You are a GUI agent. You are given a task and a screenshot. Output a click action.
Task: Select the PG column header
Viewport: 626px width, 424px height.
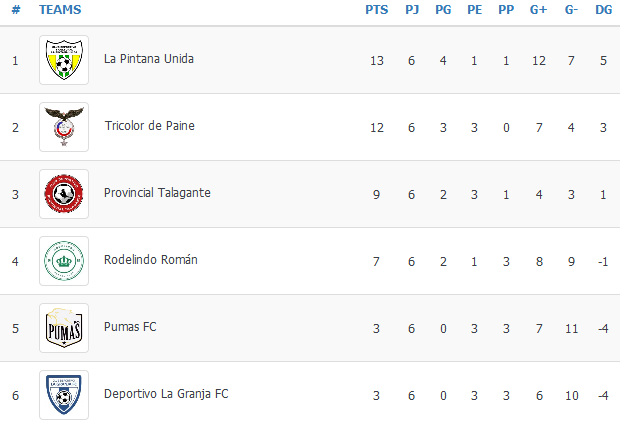point(443,10)
